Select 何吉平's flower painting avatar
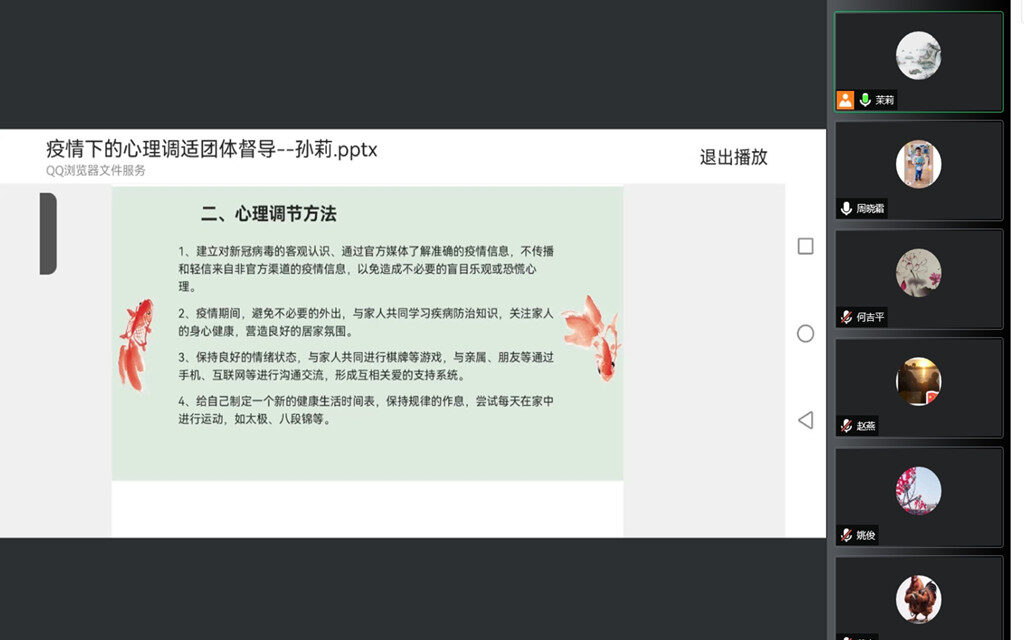Screen dimensions: 1024x640 [x=918, y=272]
